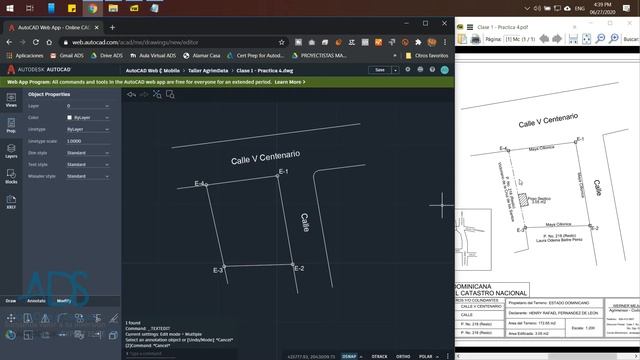Click the Chrome address bar

pos(174,42)
